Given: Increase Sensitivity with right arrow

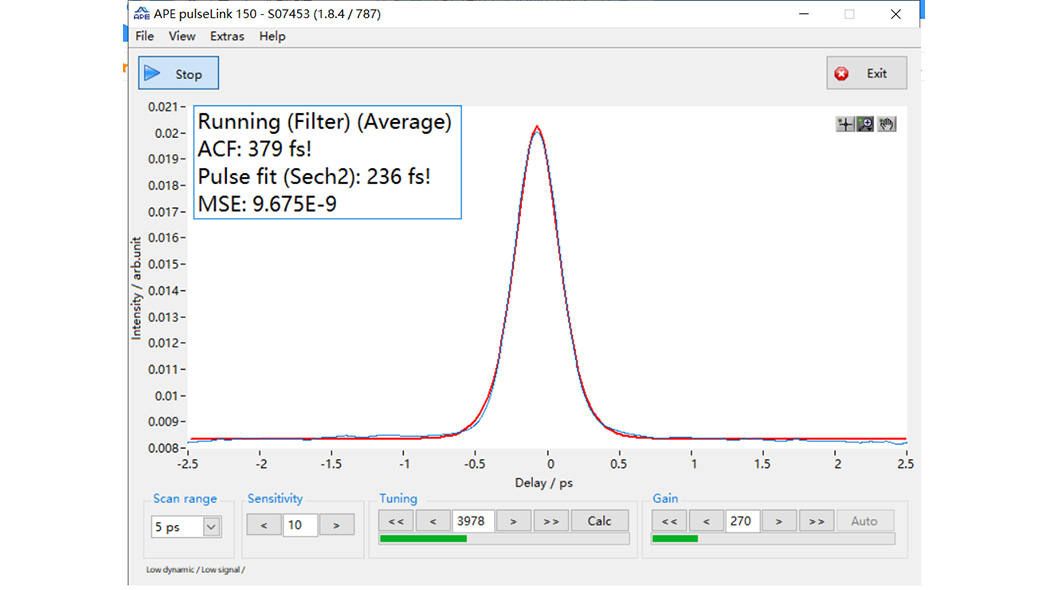Looking at the screenshot, I should pyautogui.click(x=337, y=525).
